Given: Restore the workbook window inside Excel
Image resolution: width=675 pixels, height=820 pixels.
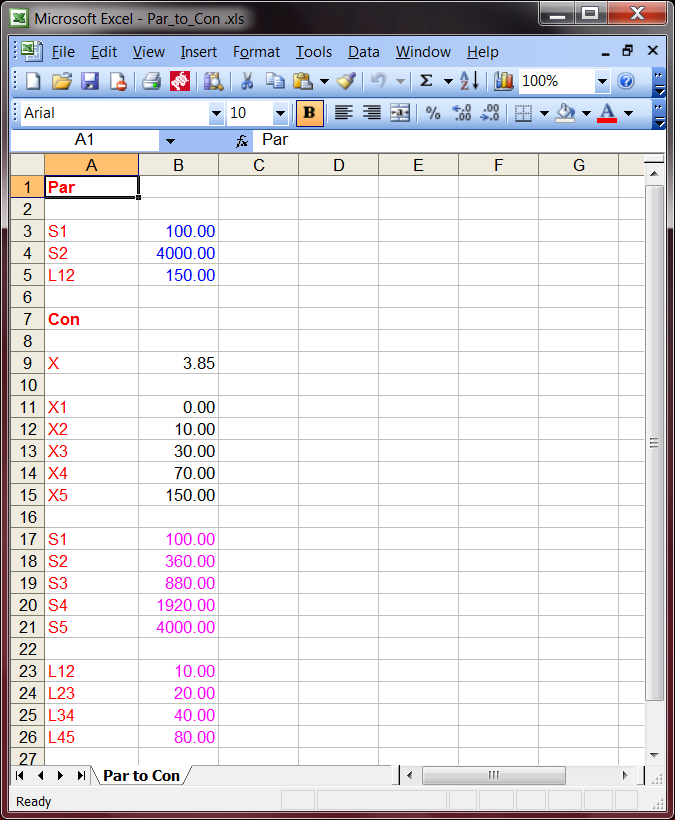Looking at the screenshot, I should 627,51.
